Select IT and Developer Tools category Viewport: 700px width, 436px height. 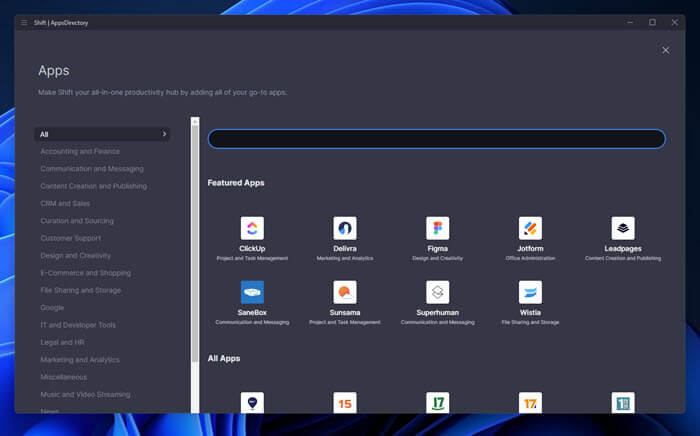click(x=78, y=325)
